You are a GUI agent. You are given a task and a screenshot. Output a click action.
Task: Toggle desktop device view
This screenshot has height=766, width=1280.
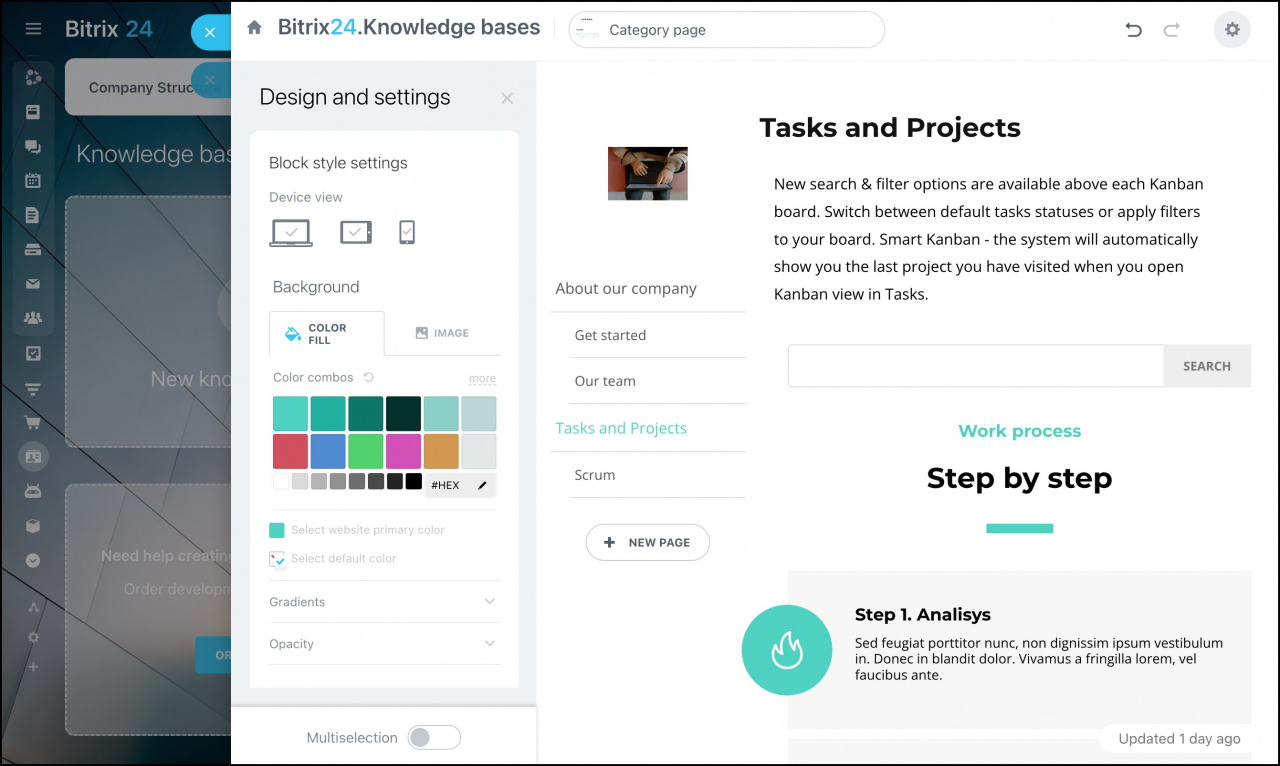pos(291,232)
